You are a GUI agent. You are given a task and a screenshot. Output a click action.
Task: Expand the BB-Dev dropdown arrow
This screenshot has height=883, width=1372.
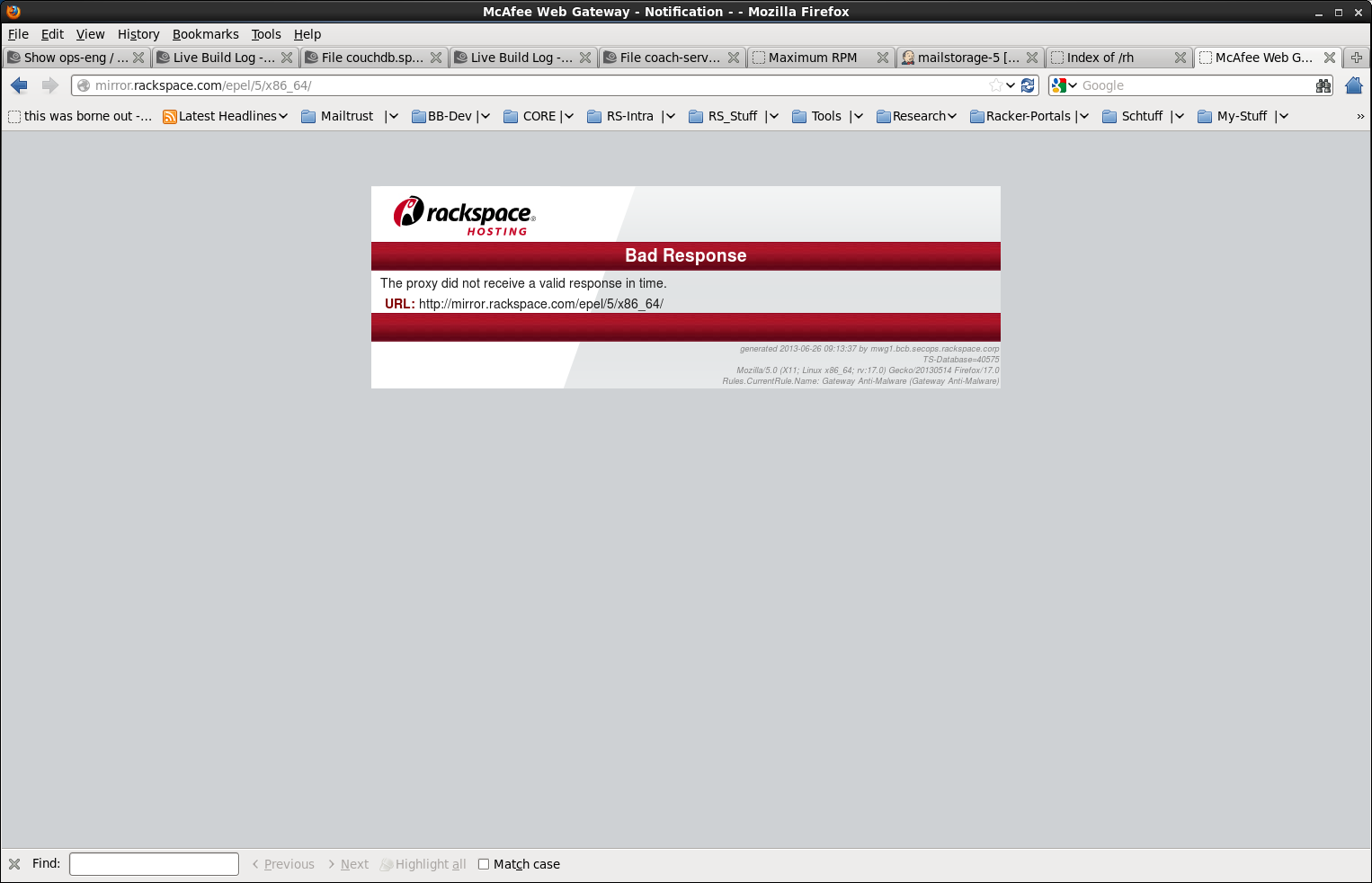486,116
